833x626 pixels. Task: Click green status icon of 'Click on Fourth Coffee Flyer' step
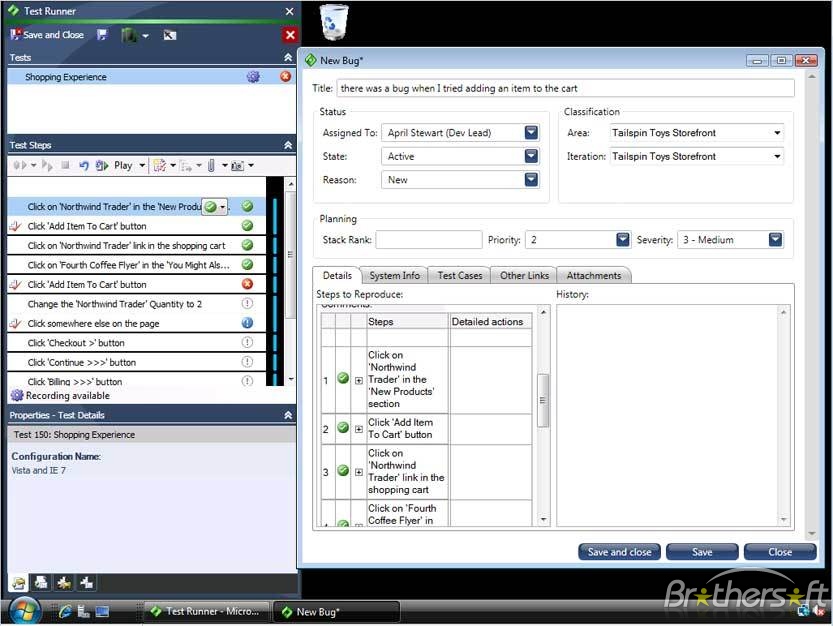click(x=247, y=265)
